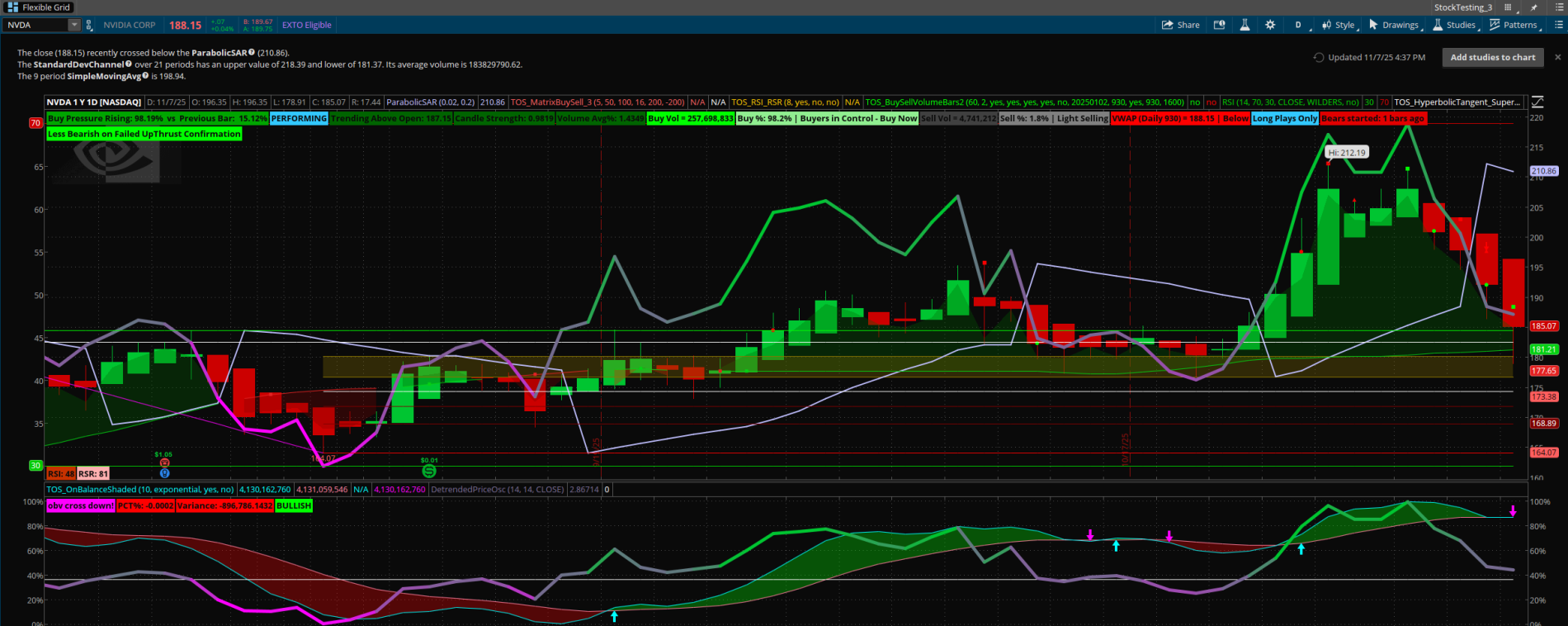
Task: Click the pin icon beside StockTesting_3
Action: pos(1533,7)
